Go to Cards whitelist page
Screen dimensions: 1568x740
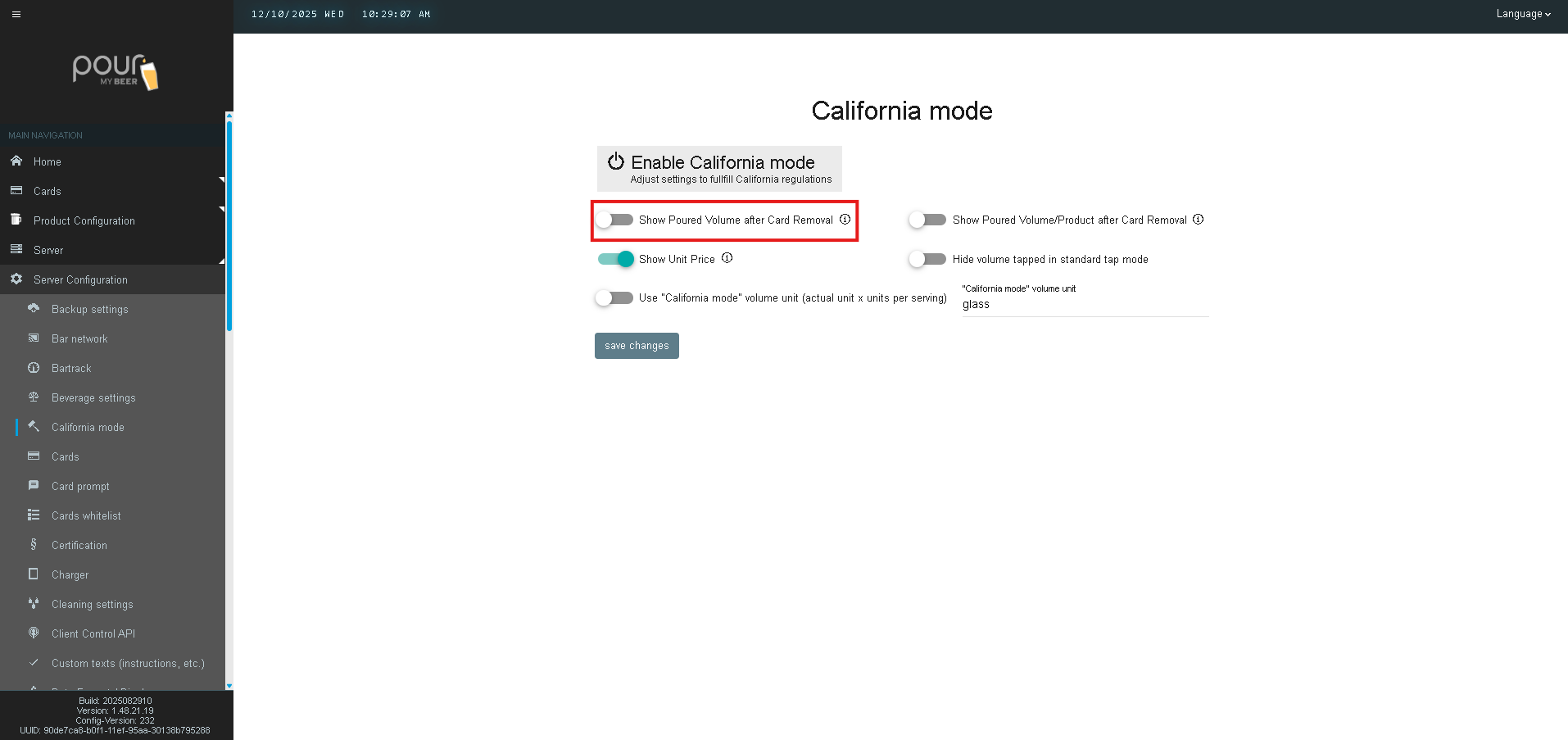[x=86, y=515]
